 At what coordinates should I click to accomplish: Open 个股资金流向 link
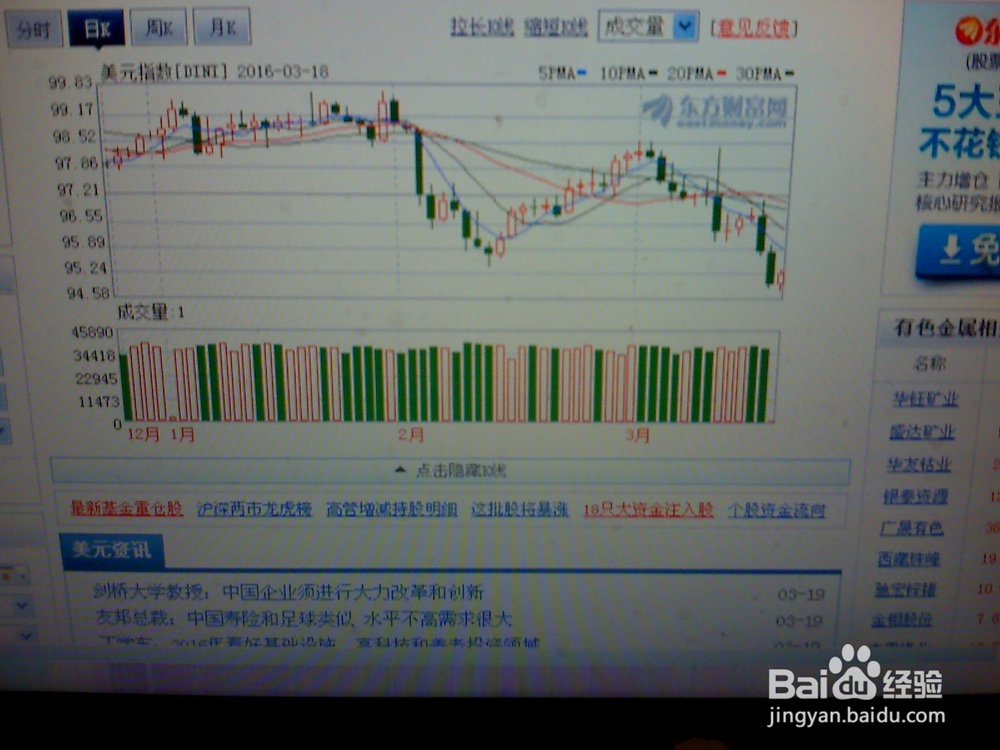(x=776, y=510)
